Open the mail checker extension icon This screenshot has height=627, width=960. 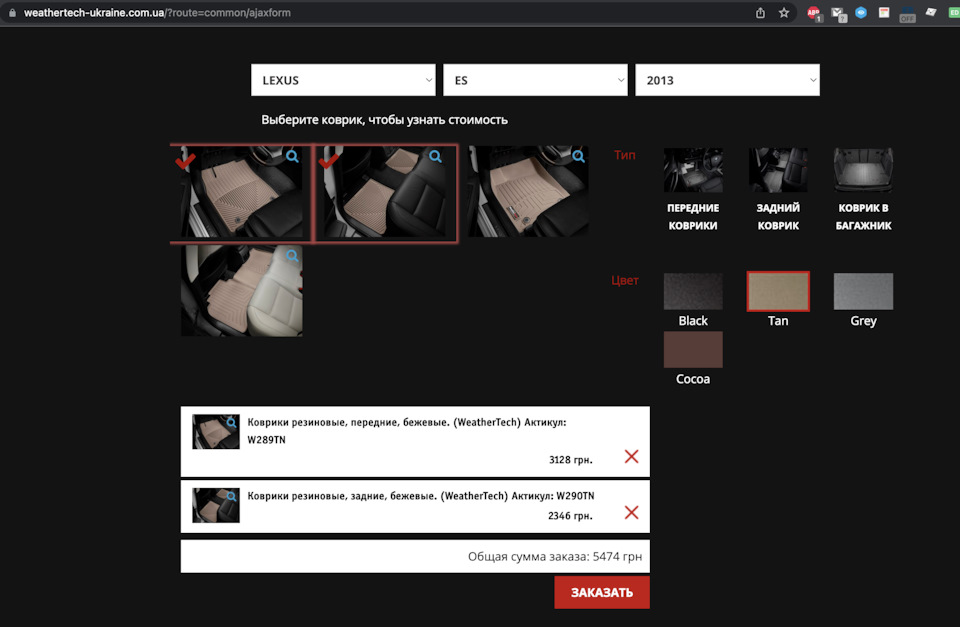pyautogui.click(x=838, y=13)
